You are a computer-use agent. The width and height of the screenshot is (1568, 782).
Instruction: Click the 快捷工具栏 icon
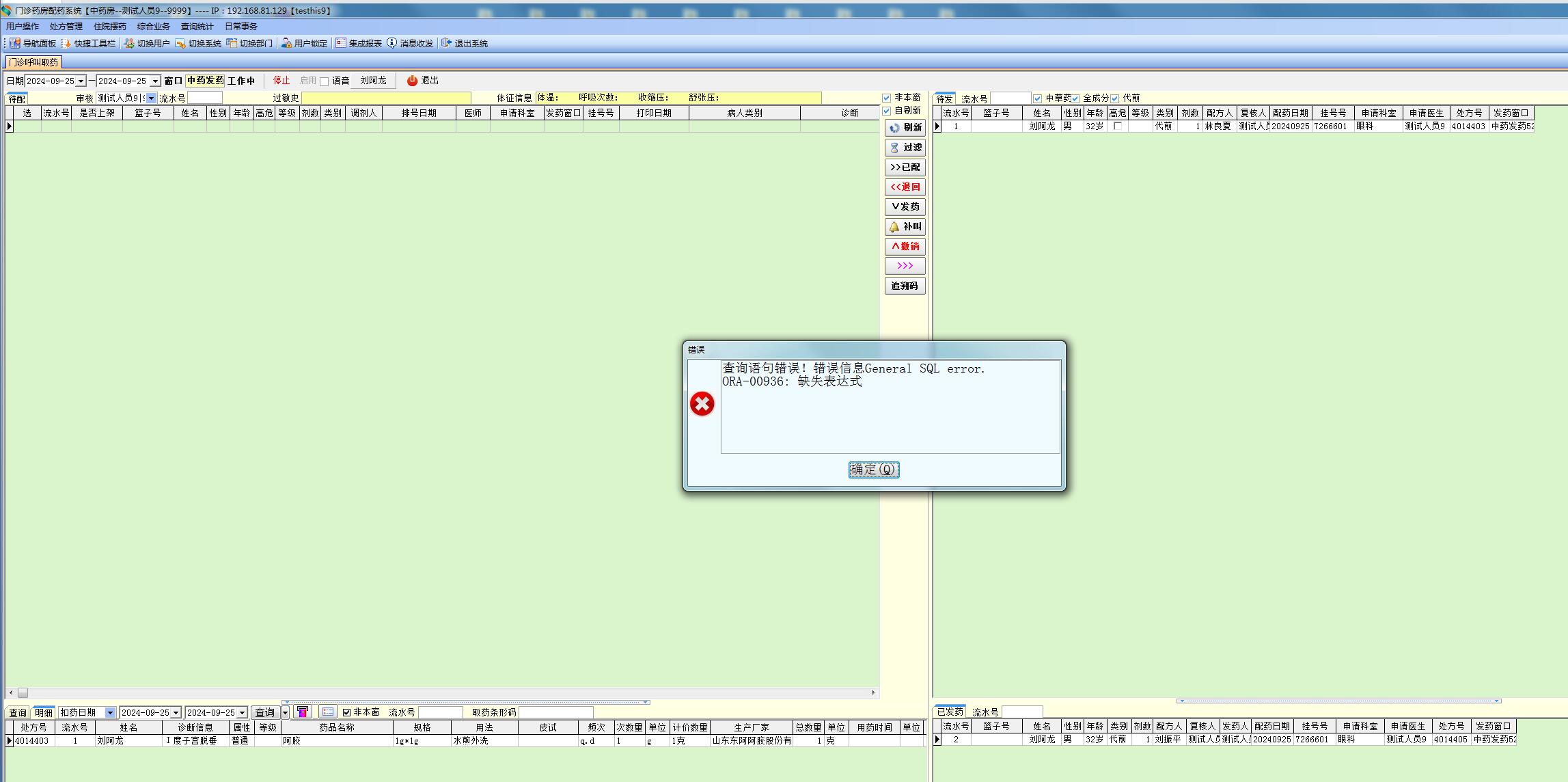pyautogui.click(x=66, y=43)
